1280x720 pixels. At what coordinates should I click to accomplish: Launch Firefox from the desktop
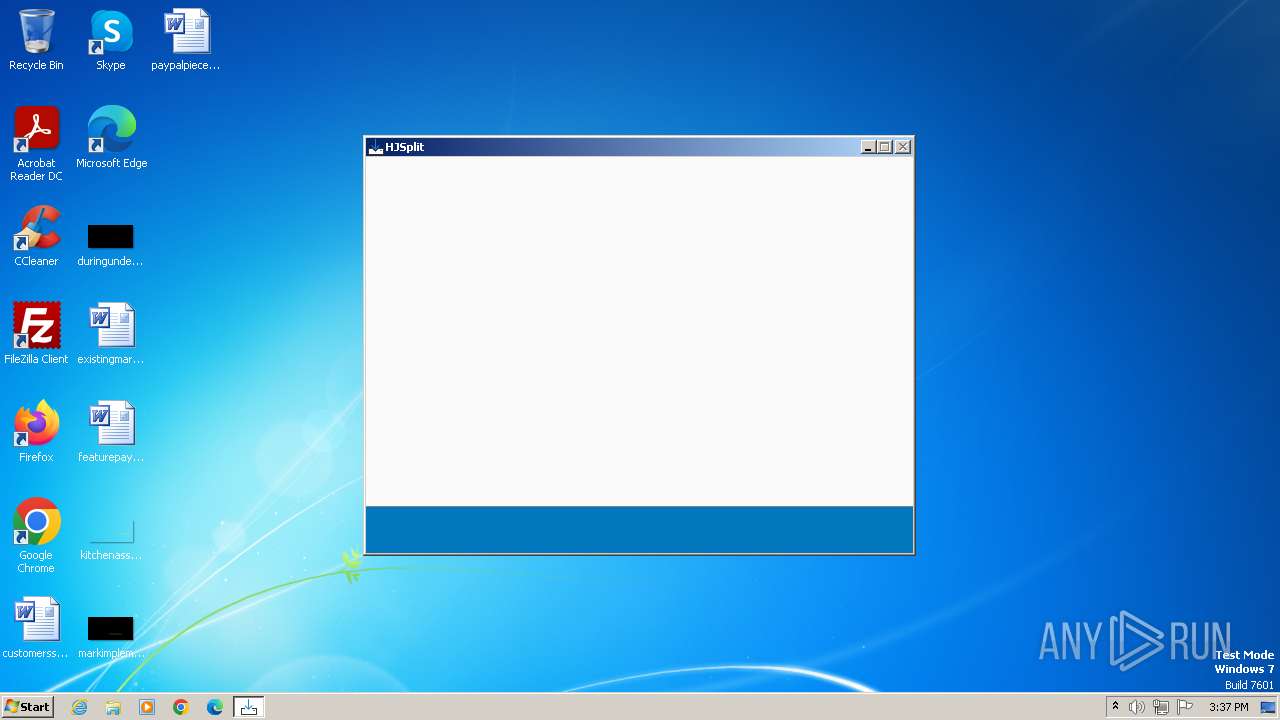(x=36, y=432)
